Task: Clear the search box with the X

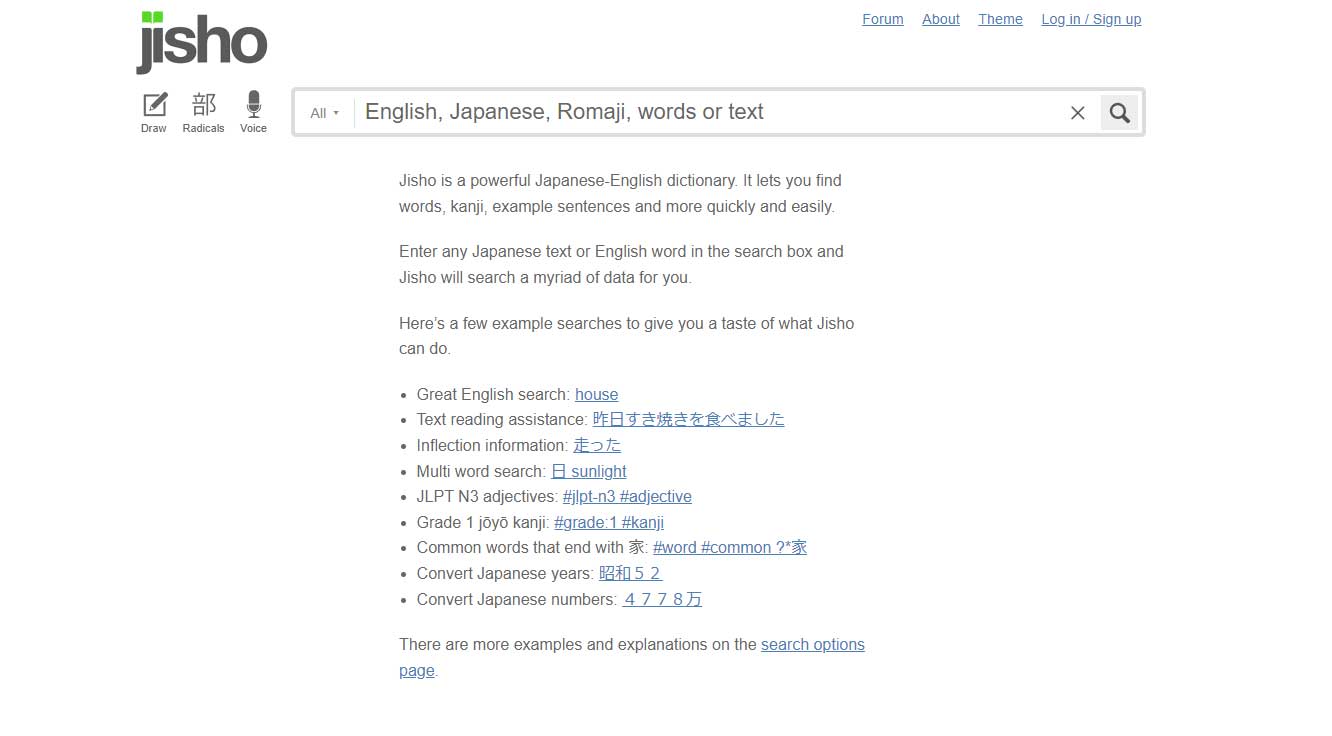Action: pos(1077,113)
